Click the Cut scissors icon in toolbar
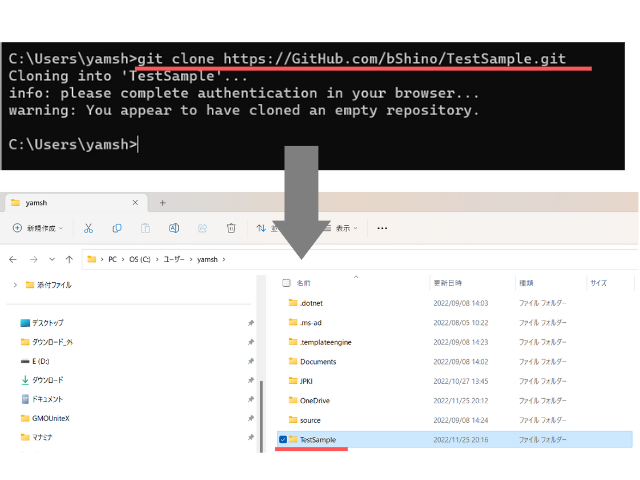This screenshot has height=480, width=640. [x=88, y=228]
